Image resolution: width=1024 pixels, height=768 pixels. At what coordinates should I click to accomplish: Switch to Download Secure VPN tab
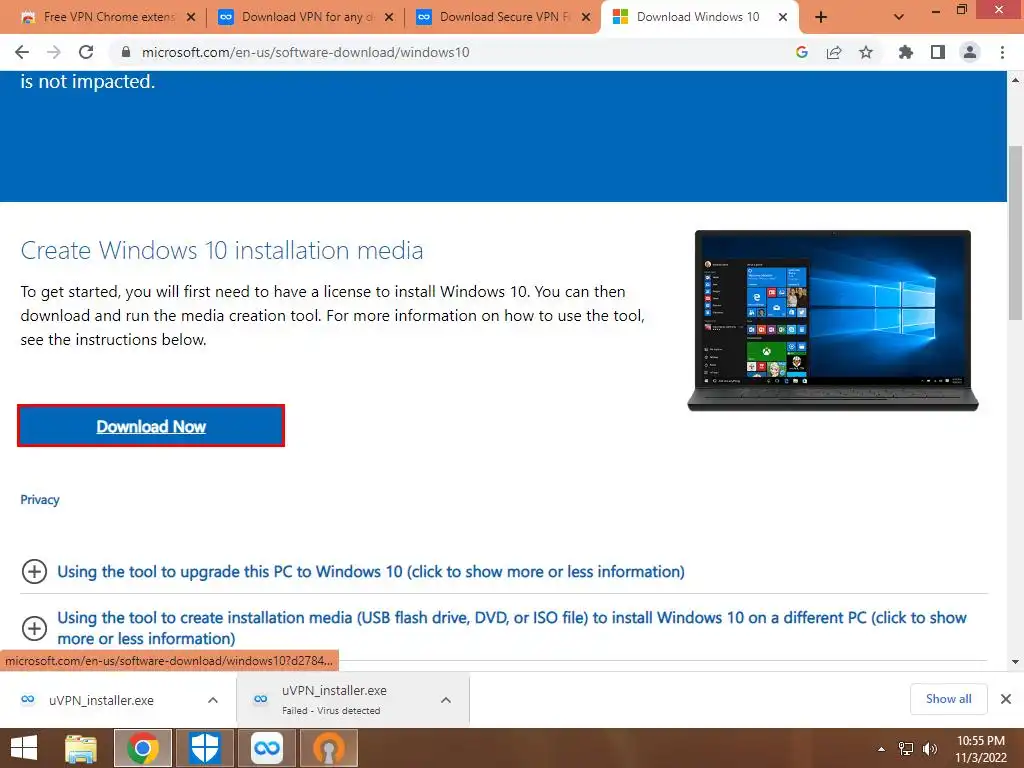pyautogui.click(x=504, y=17)
